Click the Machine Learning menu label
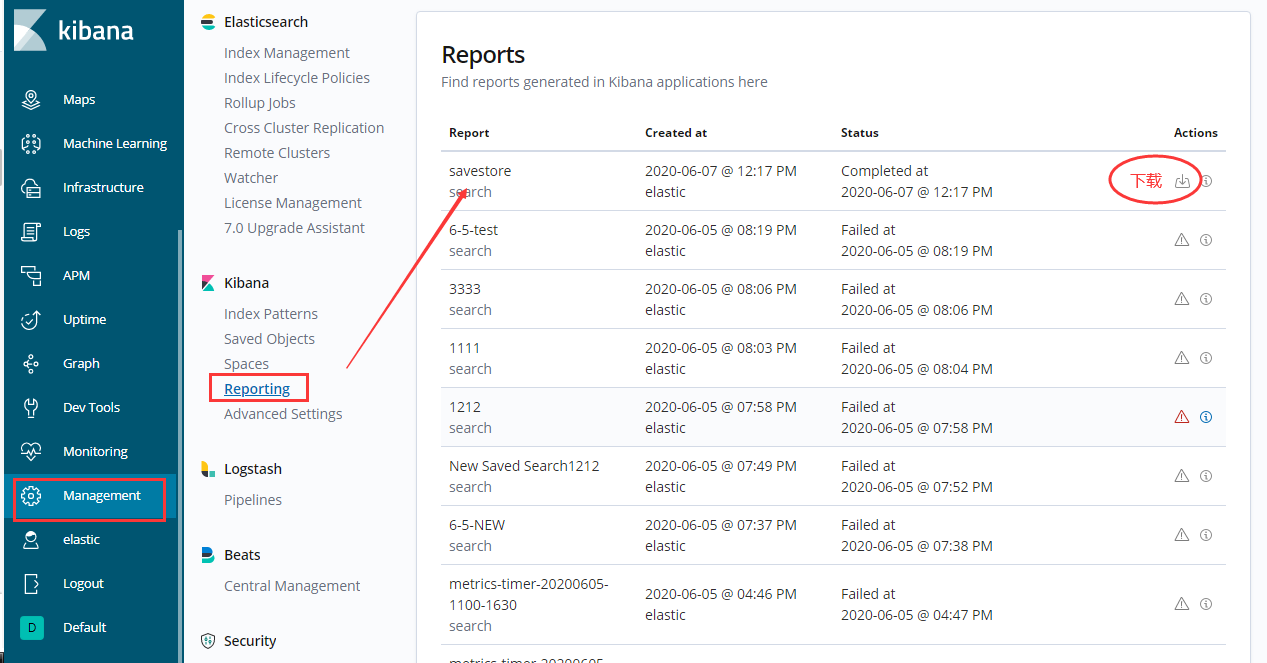This screenshot has height=663, width=1267. coord(115,143)
